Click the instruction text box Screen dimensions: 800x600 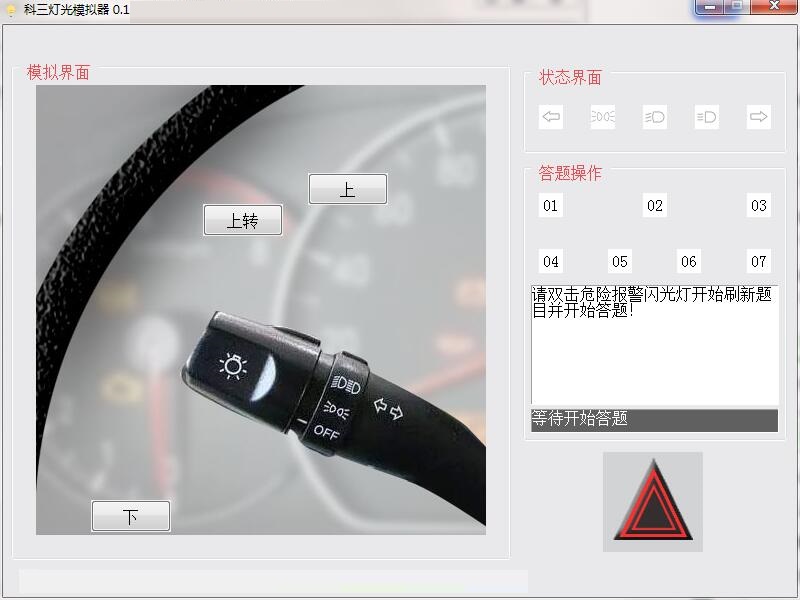655,345
